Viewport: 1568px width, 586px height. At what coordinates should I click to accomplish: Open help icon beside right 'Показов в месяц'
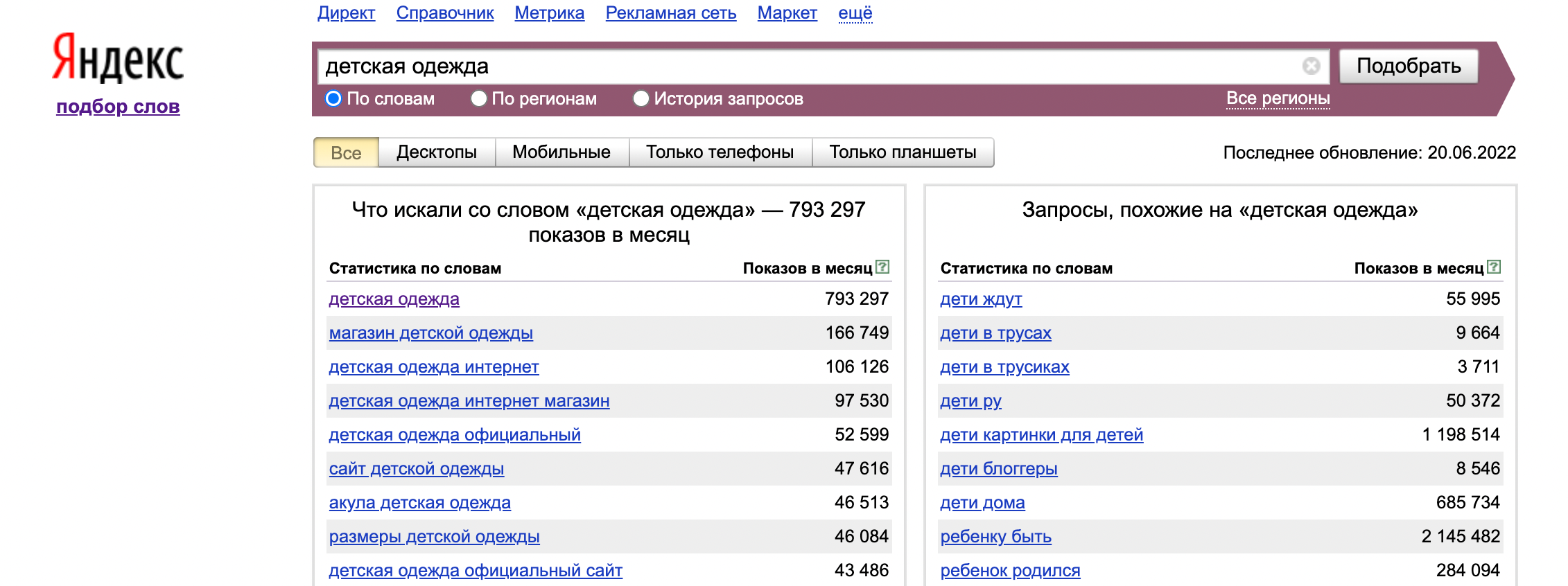1494,267
